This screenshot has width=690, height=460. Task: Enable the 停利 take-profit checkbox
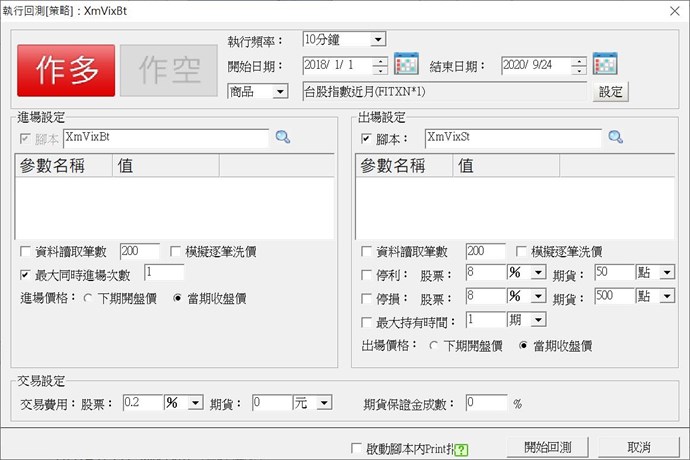click(x=366, y=274)
